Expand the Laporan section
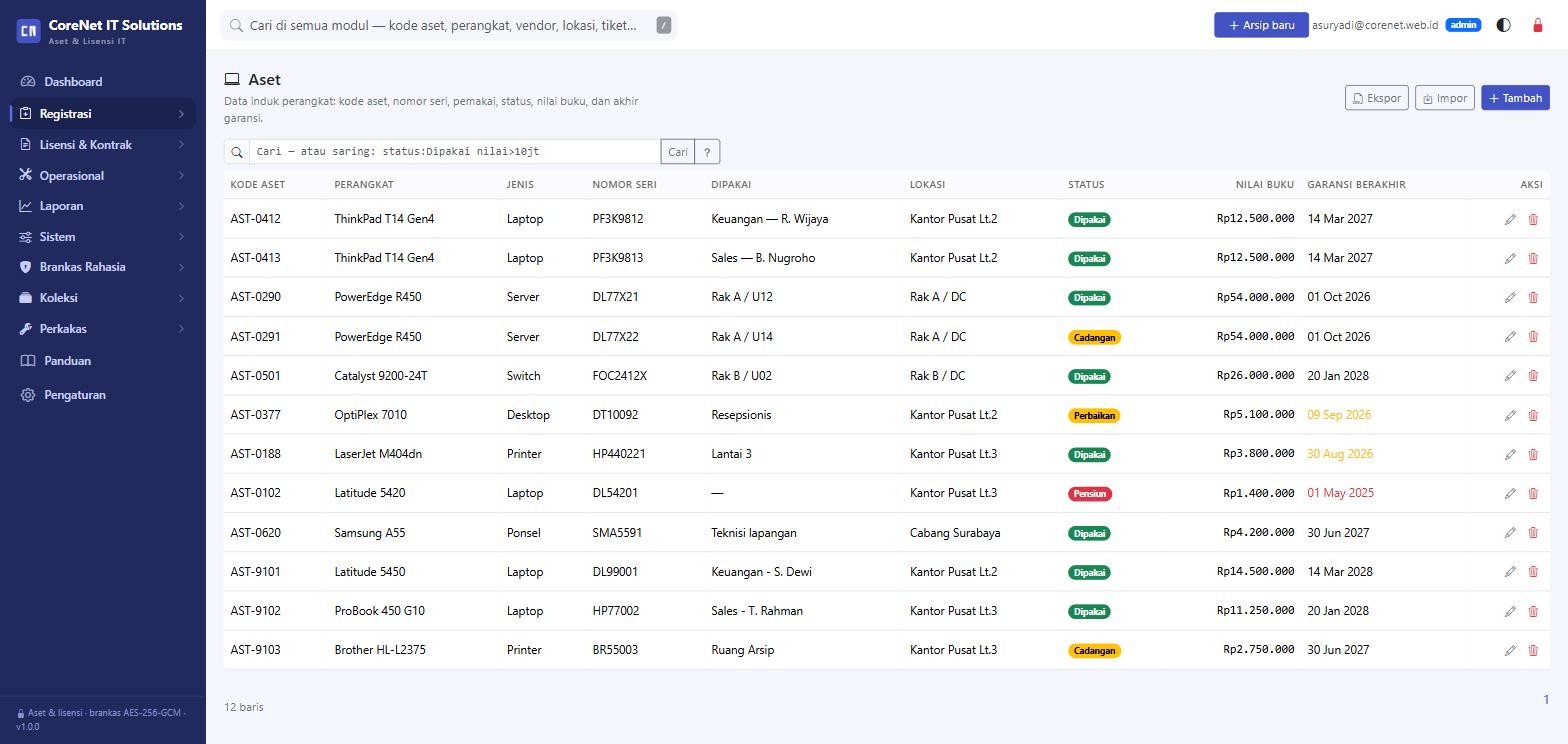 pos(103,206)
